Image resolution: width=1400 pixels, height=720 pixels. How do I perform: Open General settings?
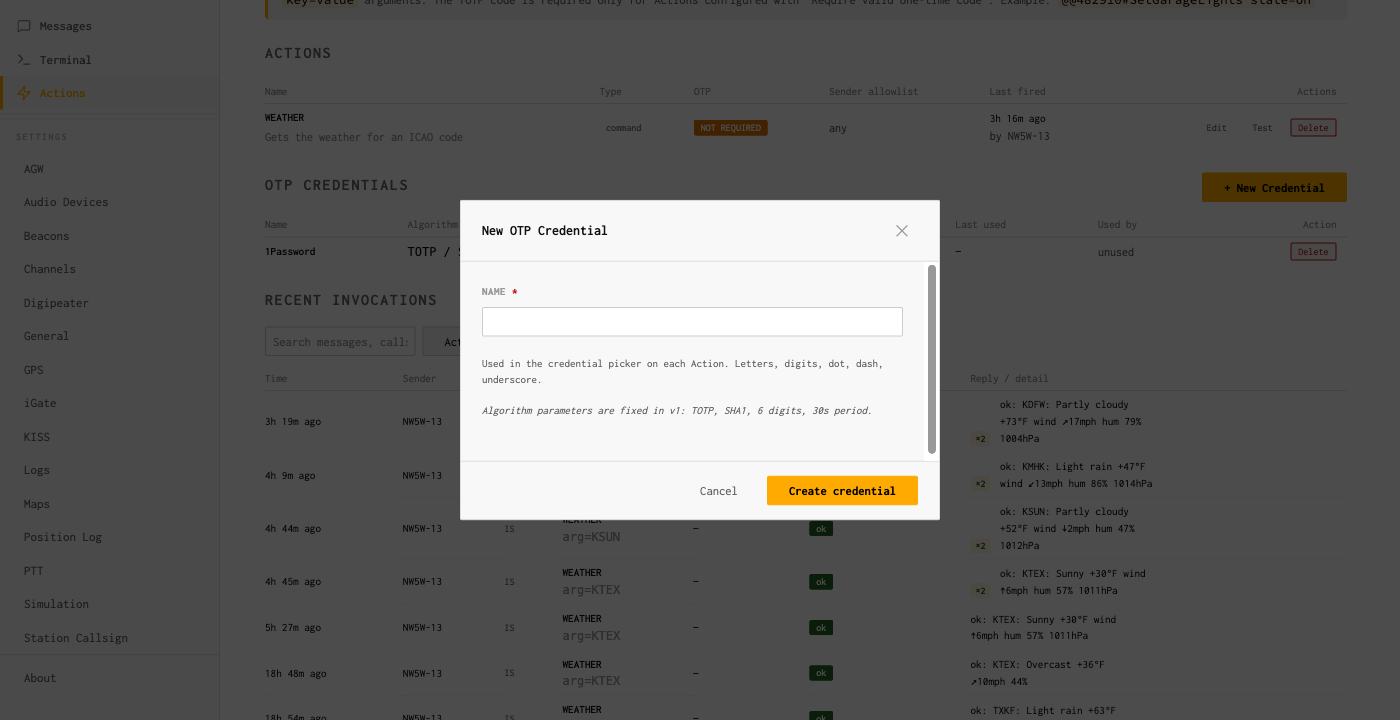click(x=46, y=336)
